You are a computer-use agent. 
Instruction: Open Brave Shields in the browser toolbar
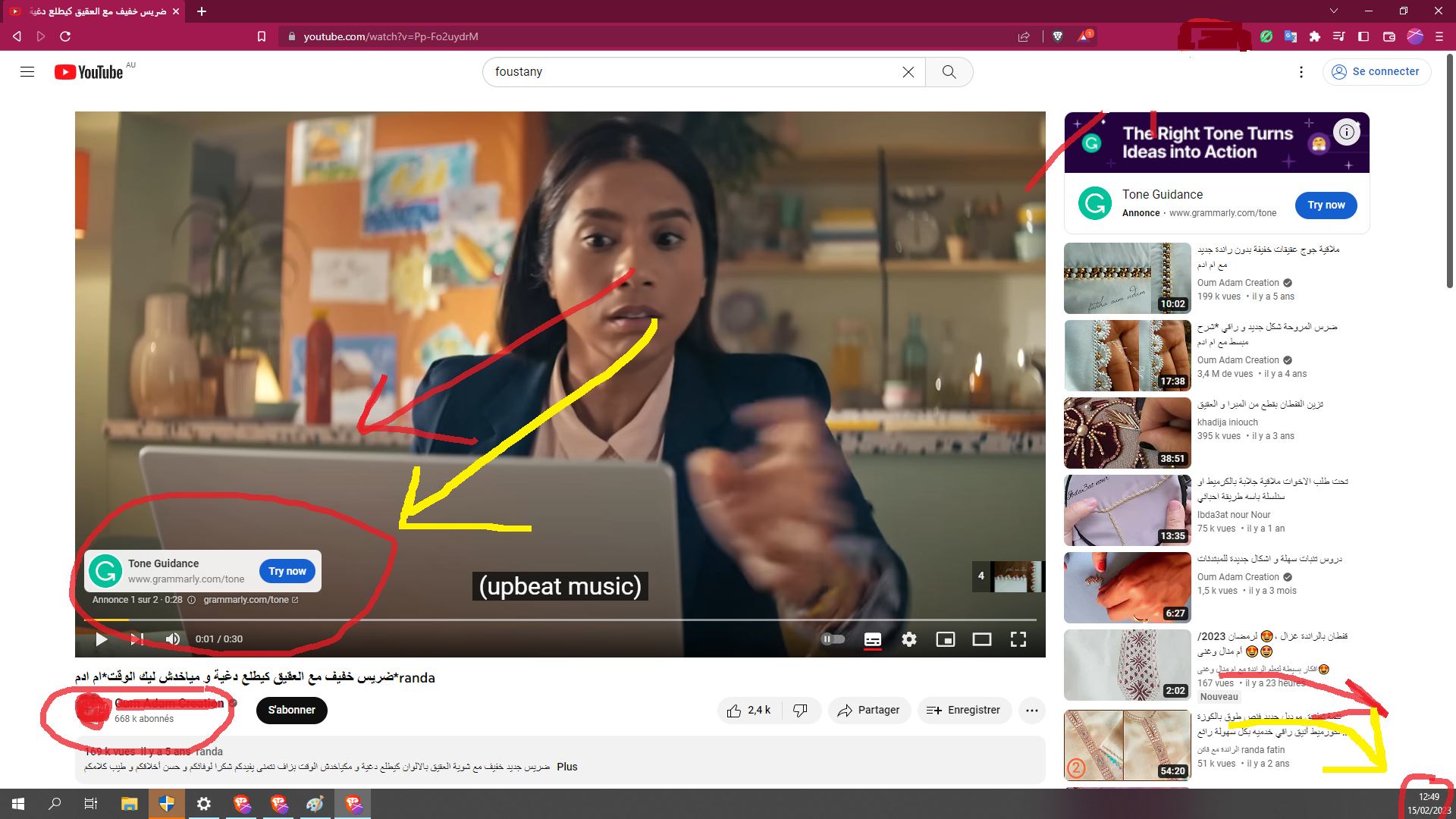[1057, 36]
